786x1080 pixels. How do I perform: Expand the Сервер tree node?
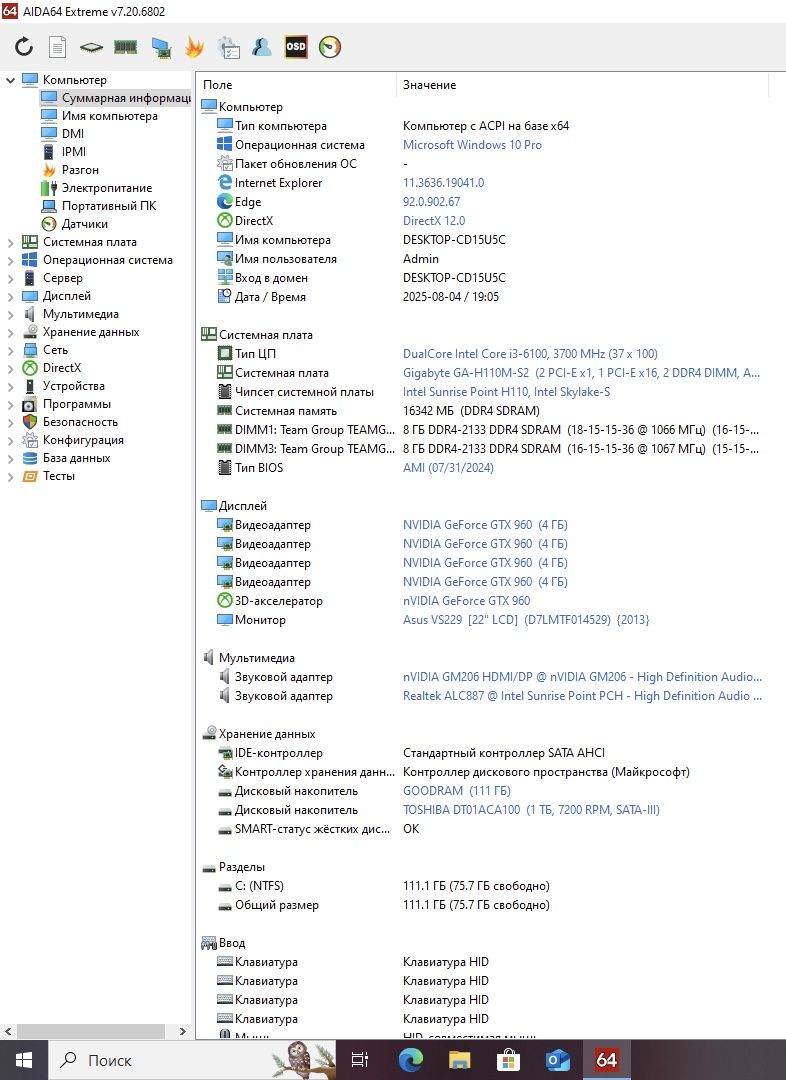tap(10, 278)
